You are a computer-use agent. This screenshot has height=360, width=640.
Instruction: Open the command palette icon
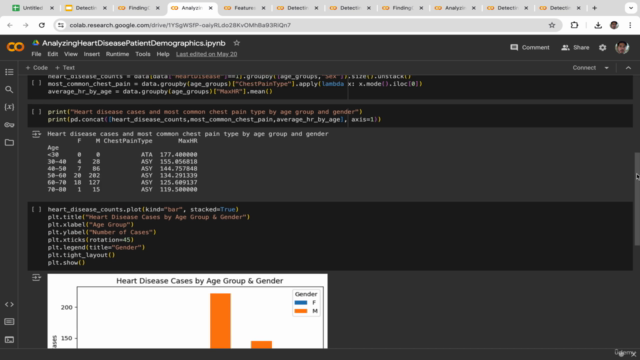tap(9, 322)
